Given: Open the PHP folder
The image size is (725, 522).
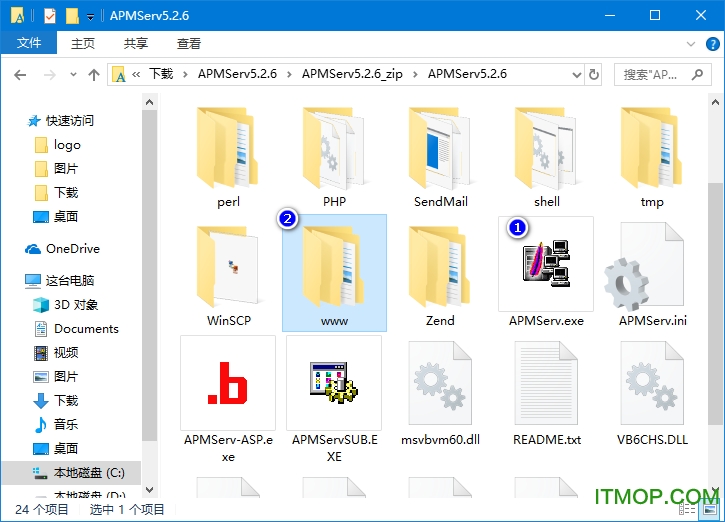Looking at the screenshot, I should coord(334,157).
